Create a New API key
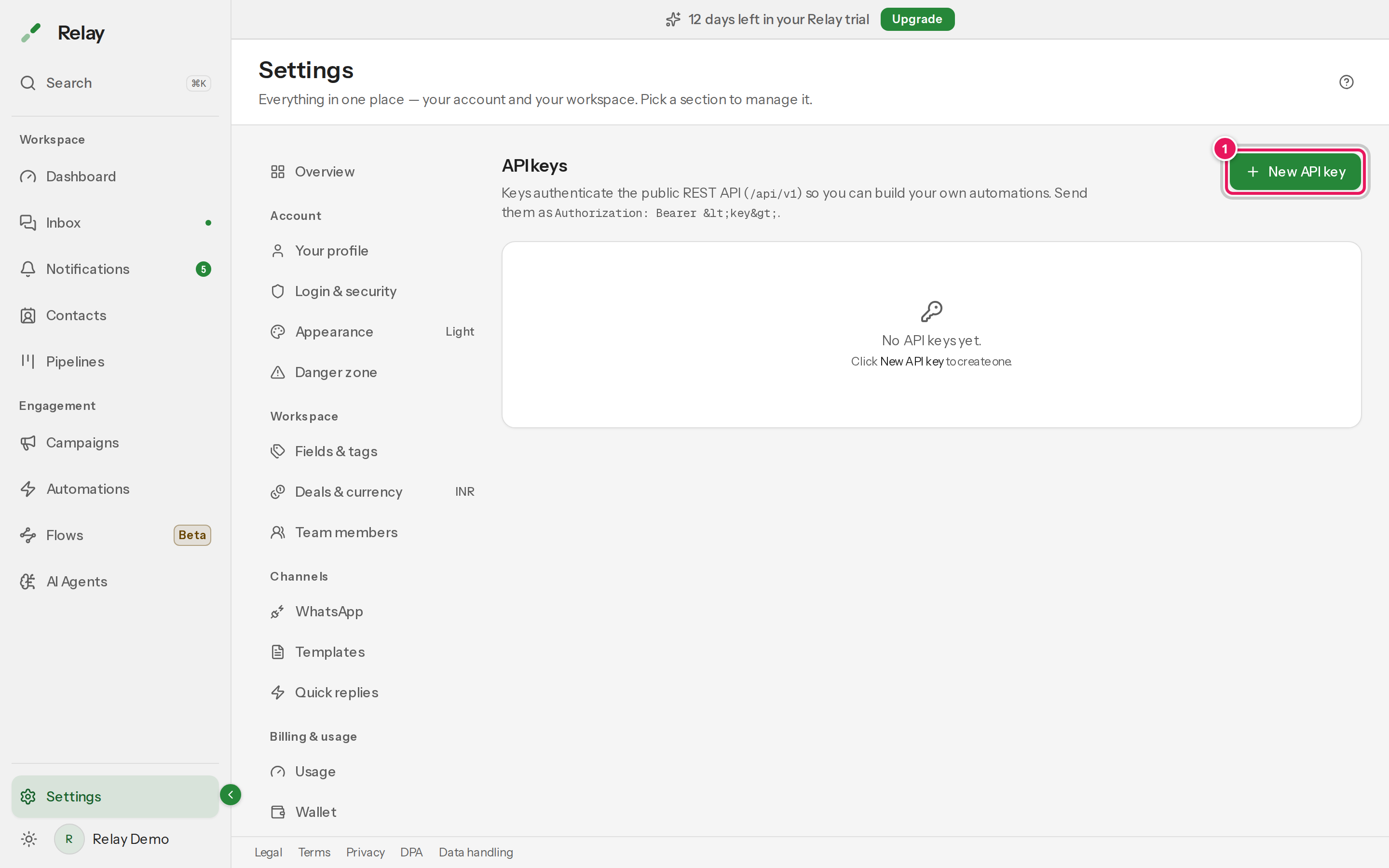 point(1295,172)
